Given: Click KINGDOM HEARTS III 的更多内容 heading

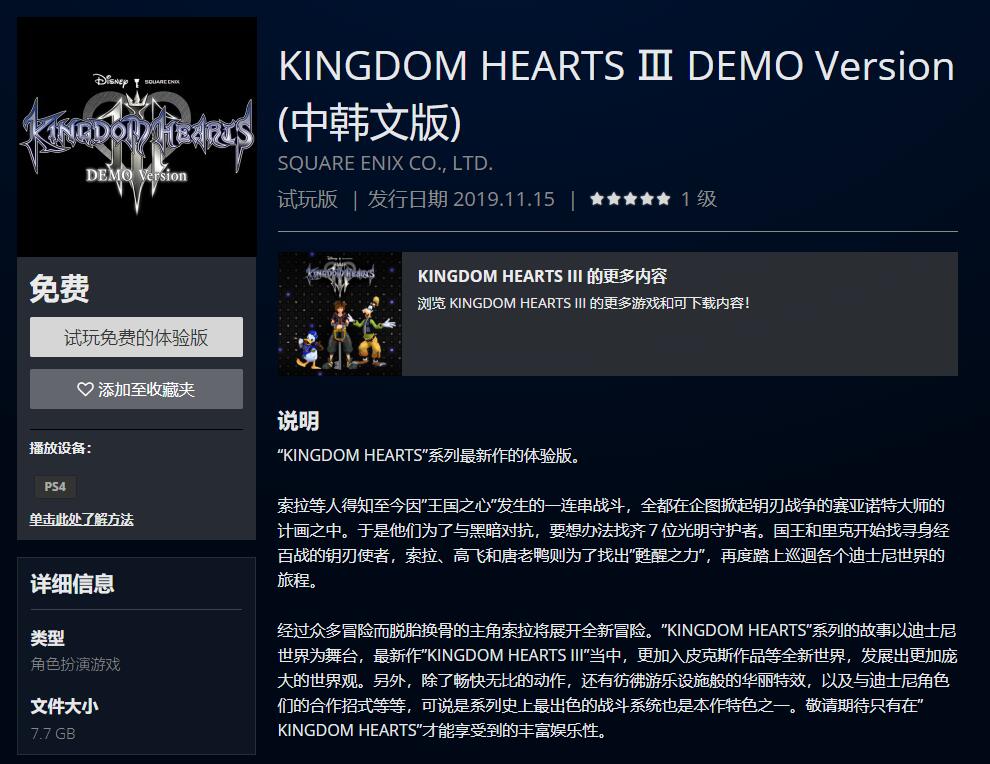Looking at the screenshot, I should (542, 276).
